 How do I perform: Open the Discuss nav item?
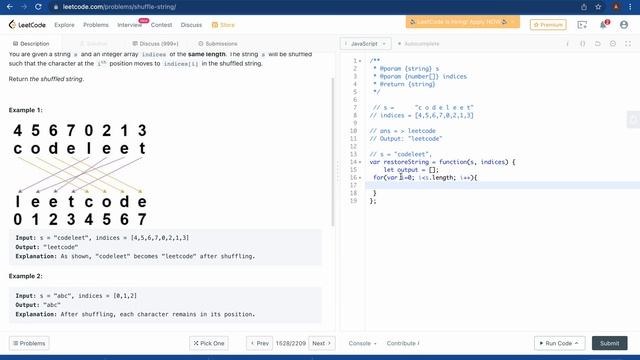pyautogui.click(x=191, y=25)
